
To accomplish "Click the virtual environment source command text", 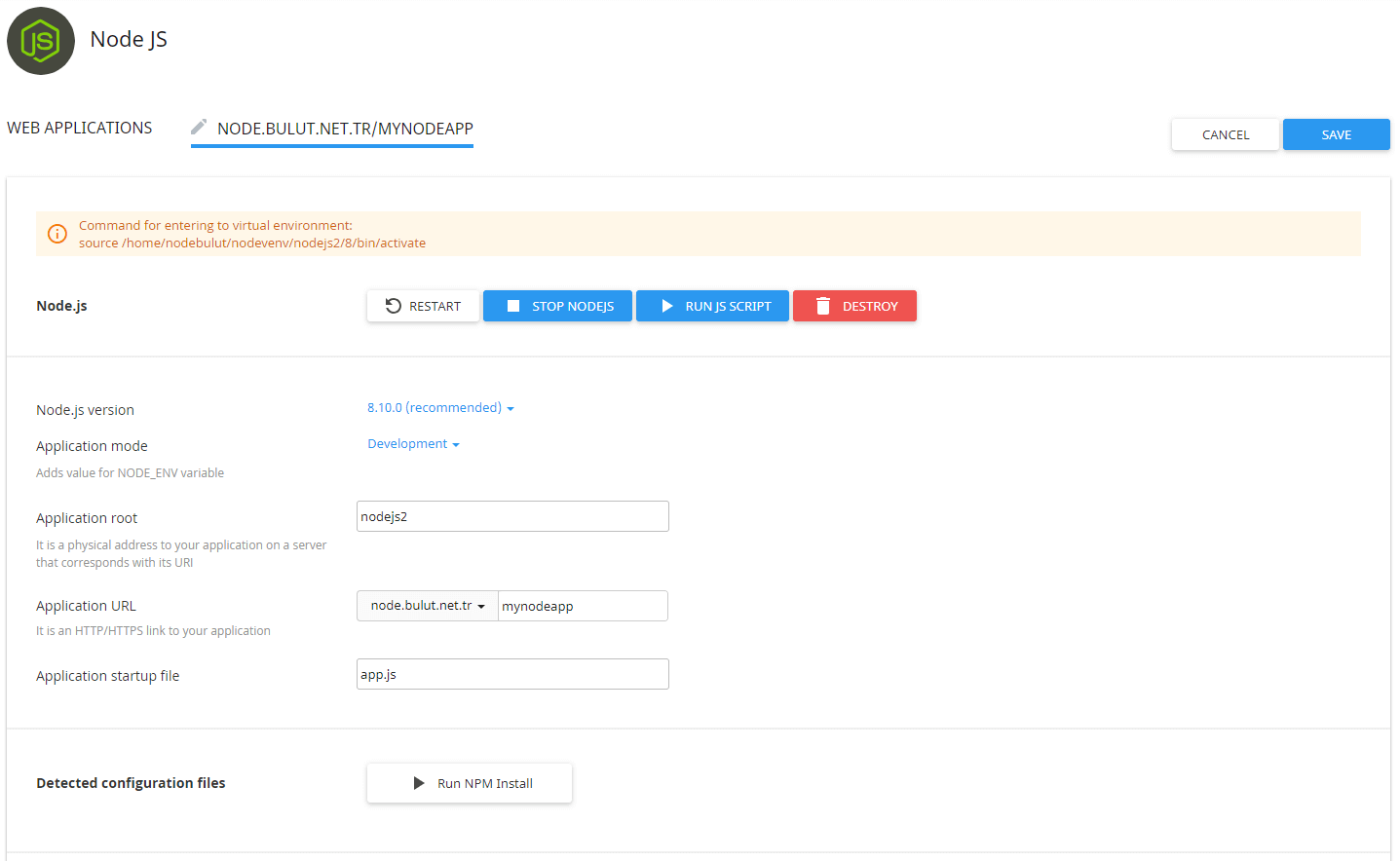I will [252, 243].
